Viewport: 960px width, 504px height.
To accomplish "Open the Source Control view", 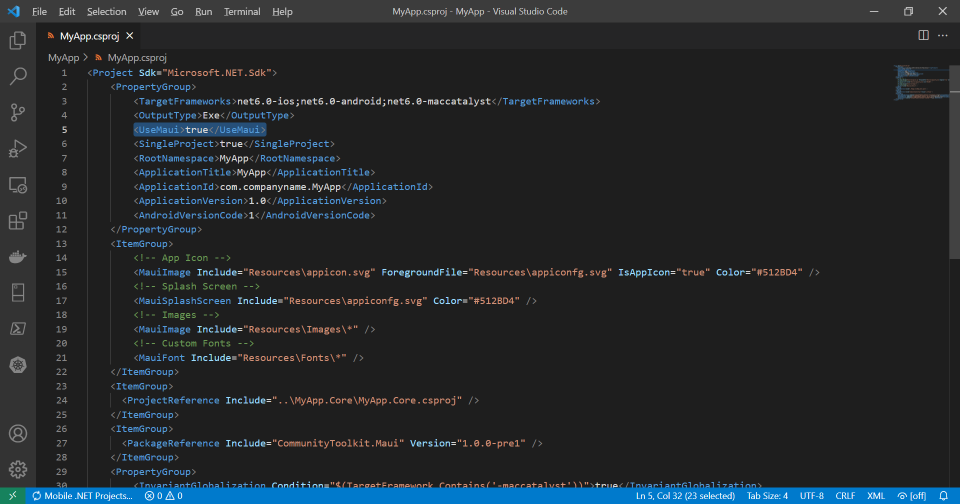I will (x=17, y=112).
